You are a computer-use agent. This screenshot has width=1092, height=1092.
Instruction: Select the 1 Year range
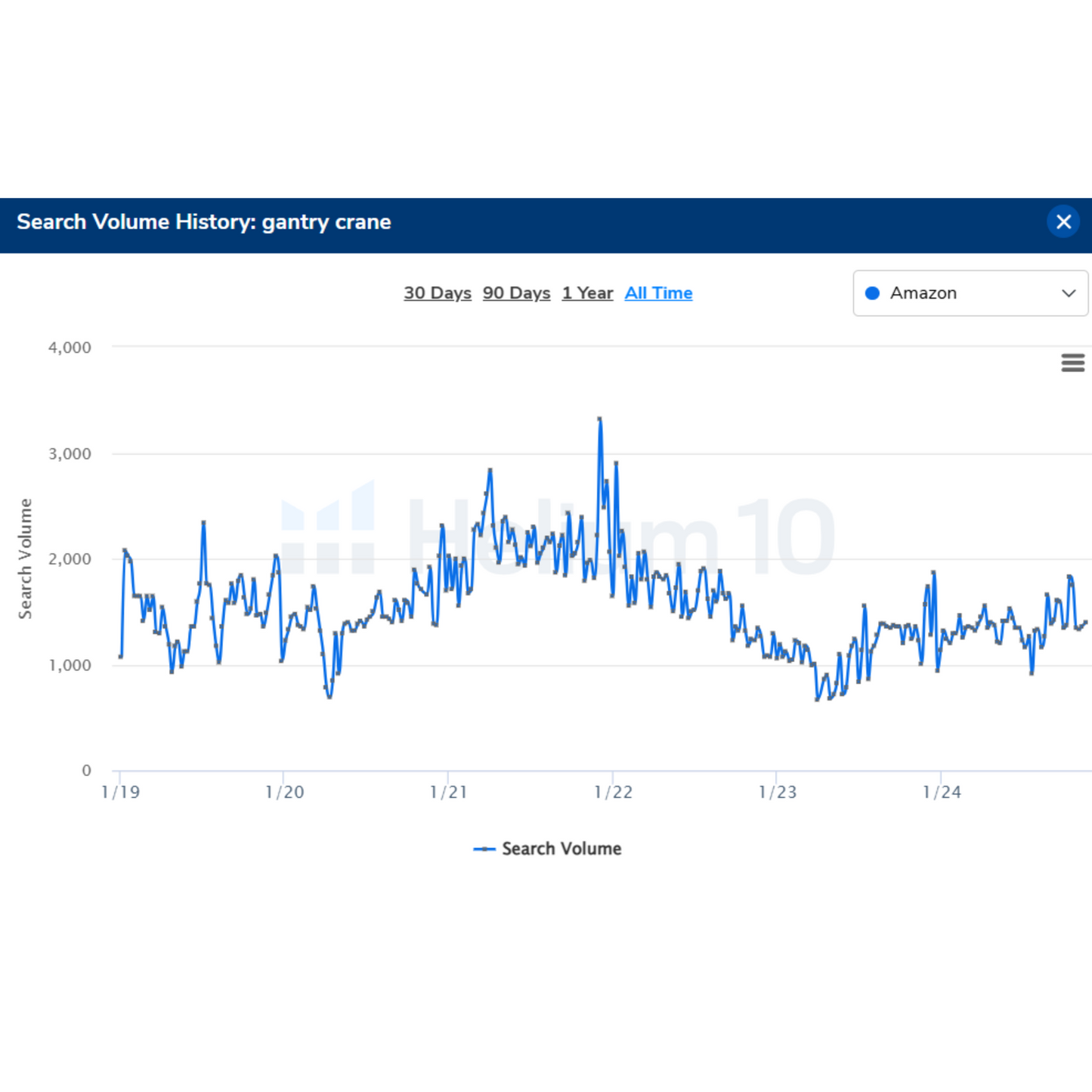[x=587, y=293]
